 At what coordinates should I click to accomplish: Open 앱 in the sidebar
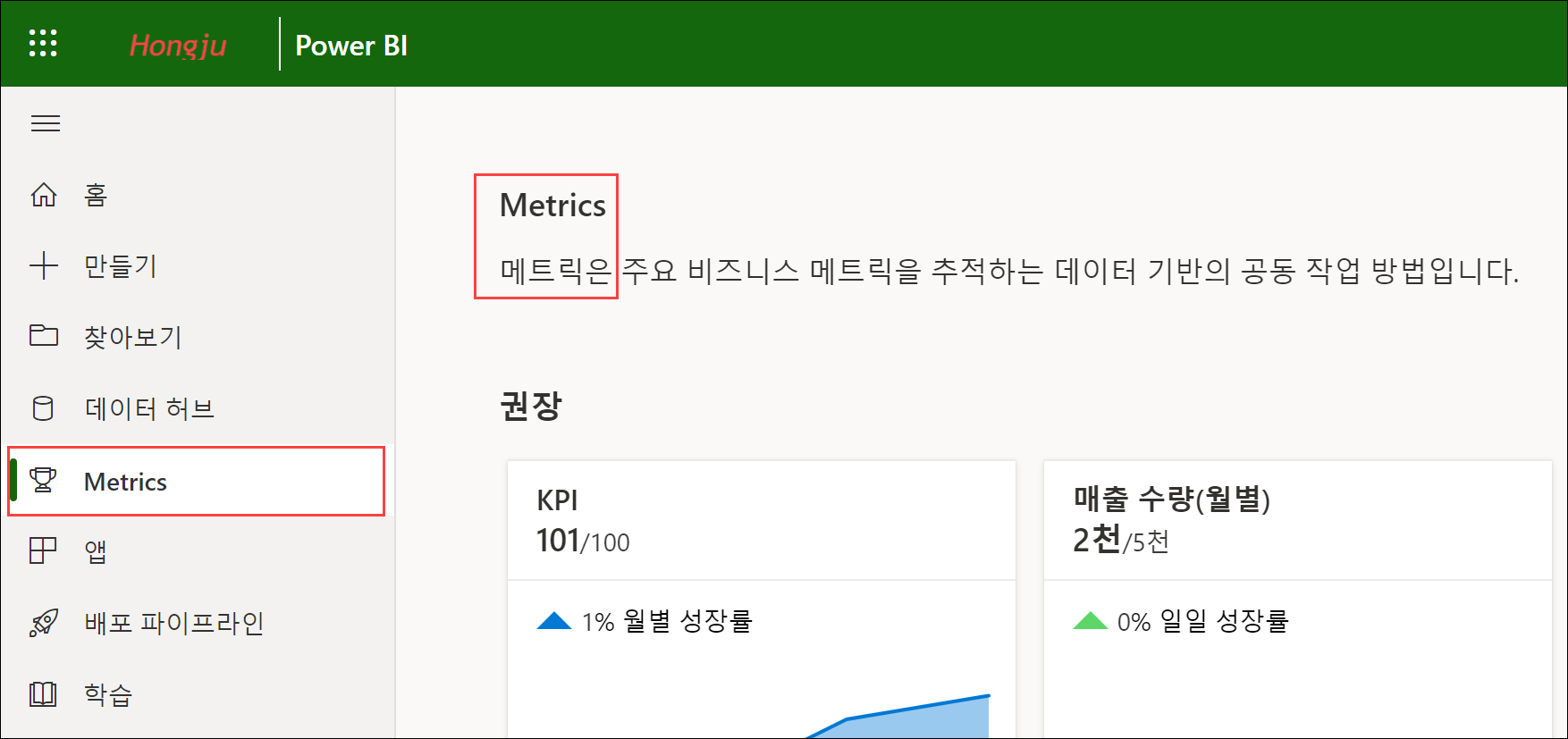point(96,551)
